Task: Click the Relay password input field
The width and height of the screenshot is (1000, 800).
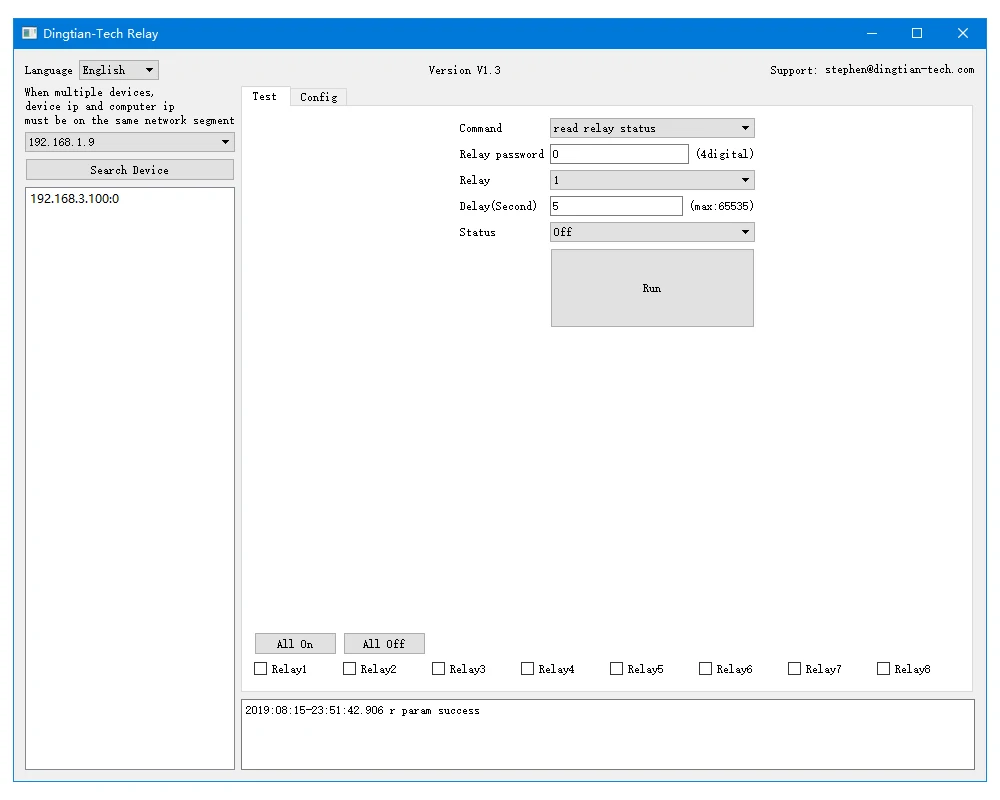Action: pyautogui.click(x=619, y=154)
